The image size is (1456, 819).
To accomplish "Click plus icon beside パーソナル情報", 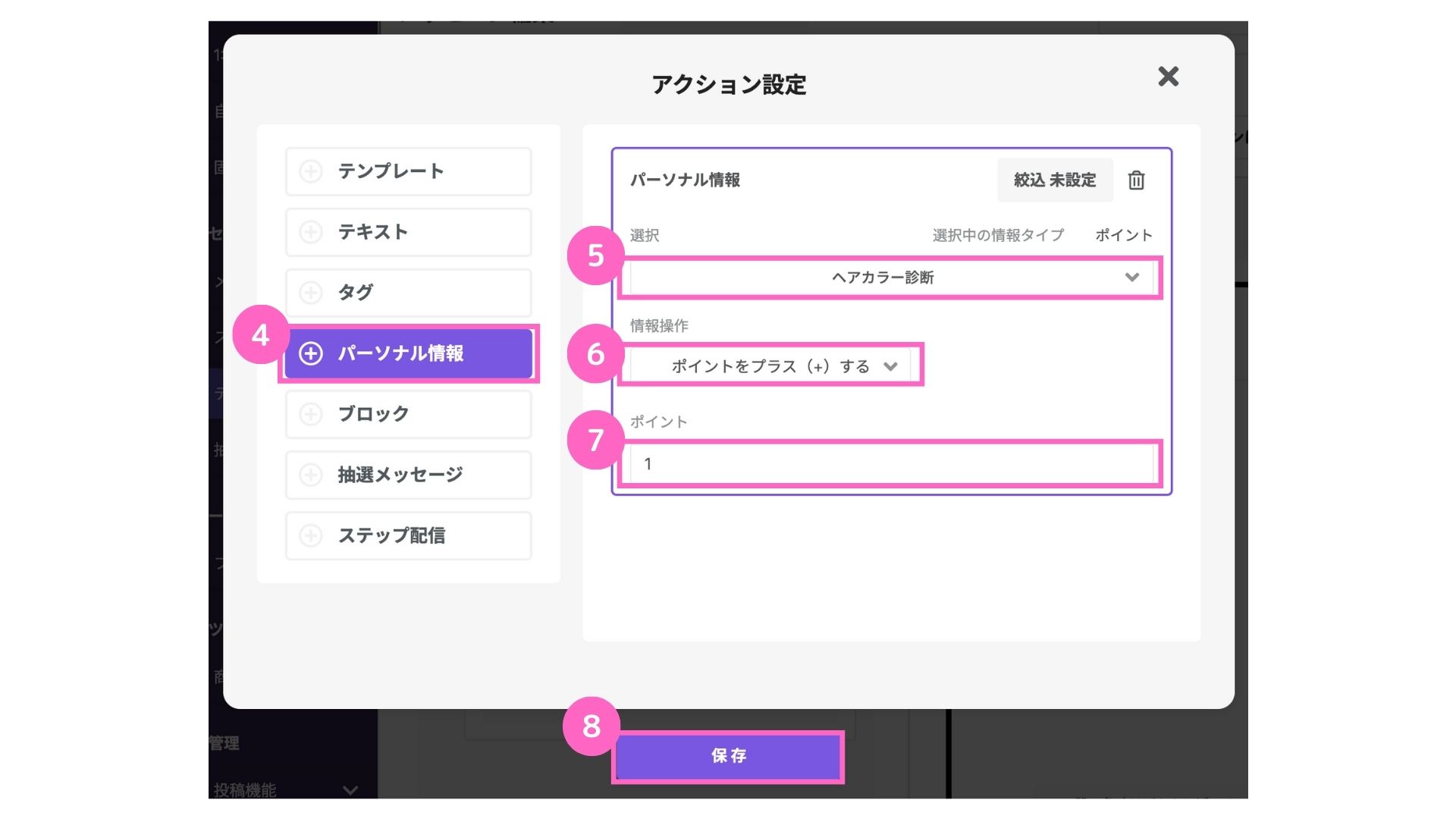I will (311, 353).
